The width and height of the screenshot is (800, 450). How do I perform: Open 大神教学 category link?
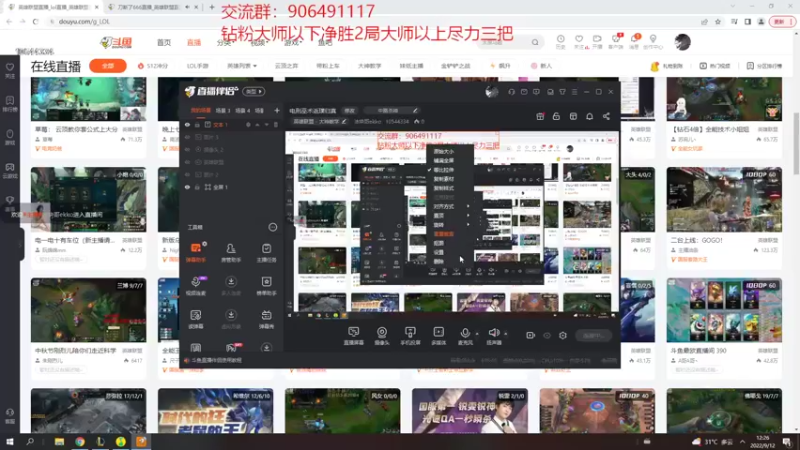click(x=369, y=66)
